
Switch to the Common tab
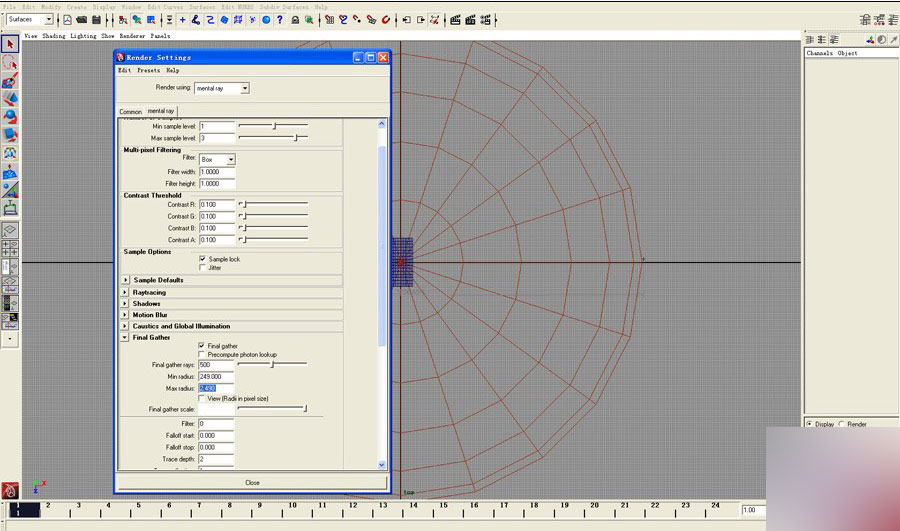click(130, 111)
